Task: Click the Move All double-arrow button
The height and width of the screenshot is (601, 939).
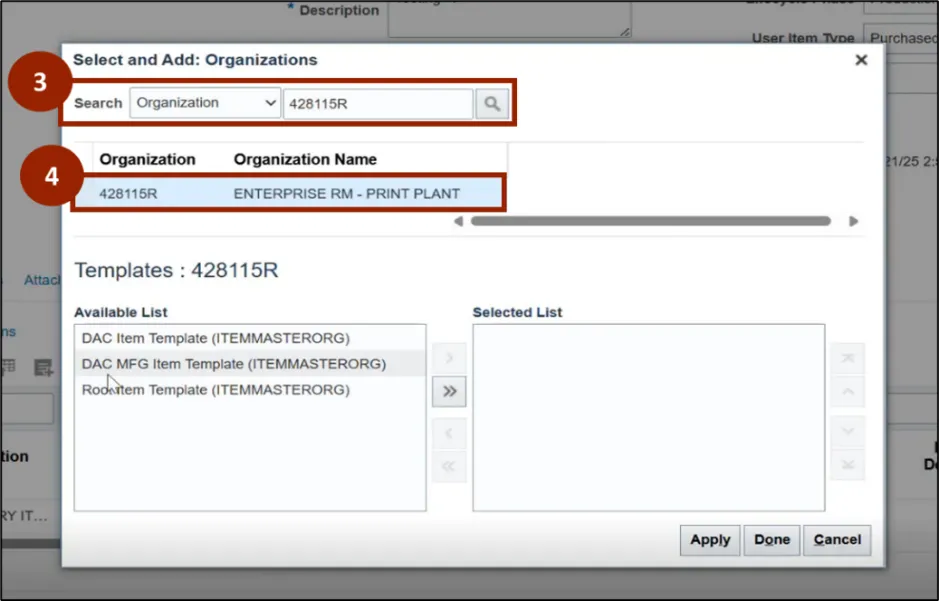Action: coord(449,392)
